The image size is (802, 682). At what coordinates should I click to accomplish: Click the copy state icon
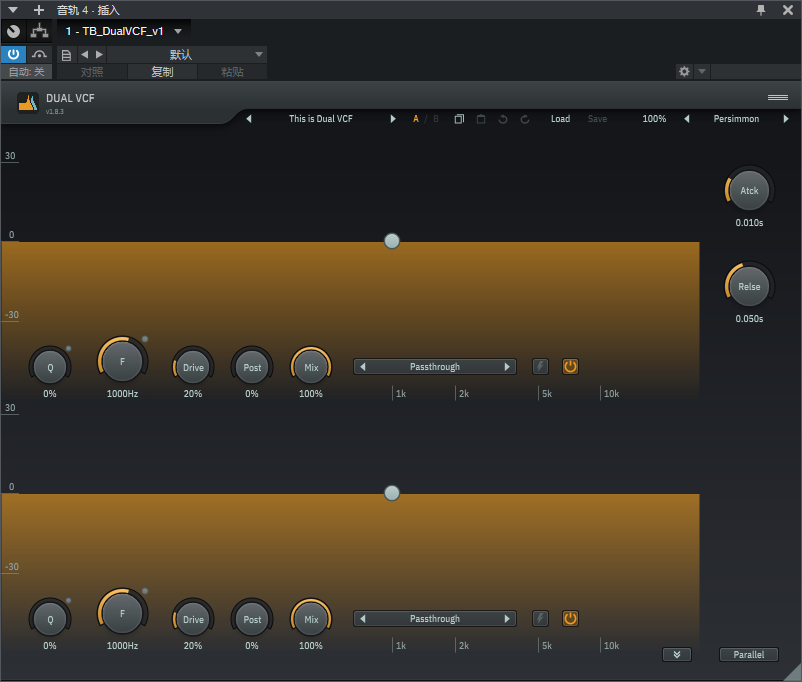[459, 119]
